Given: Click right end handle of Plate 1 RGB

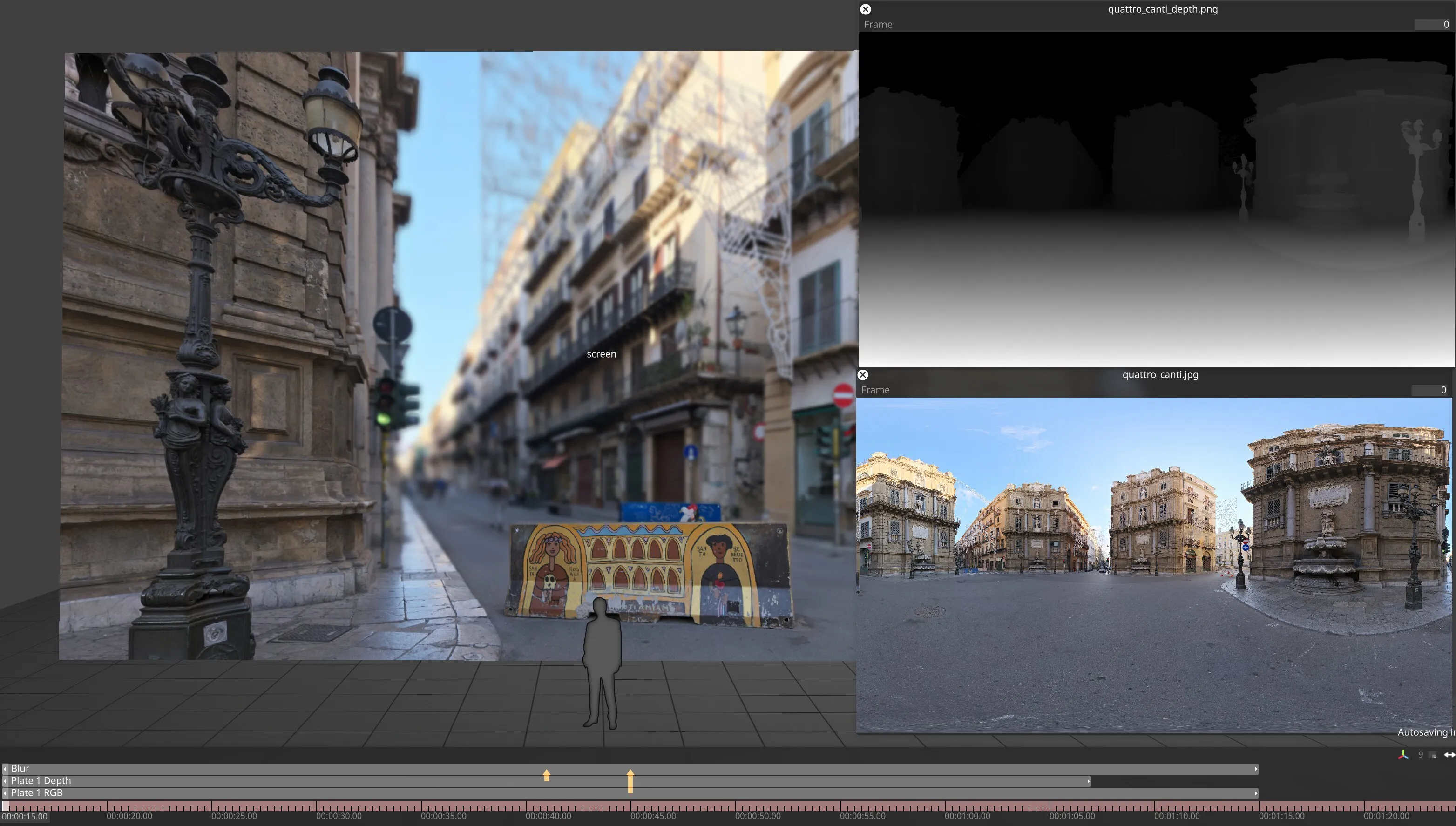Looking at the screenshot, I should point(1256,793).
